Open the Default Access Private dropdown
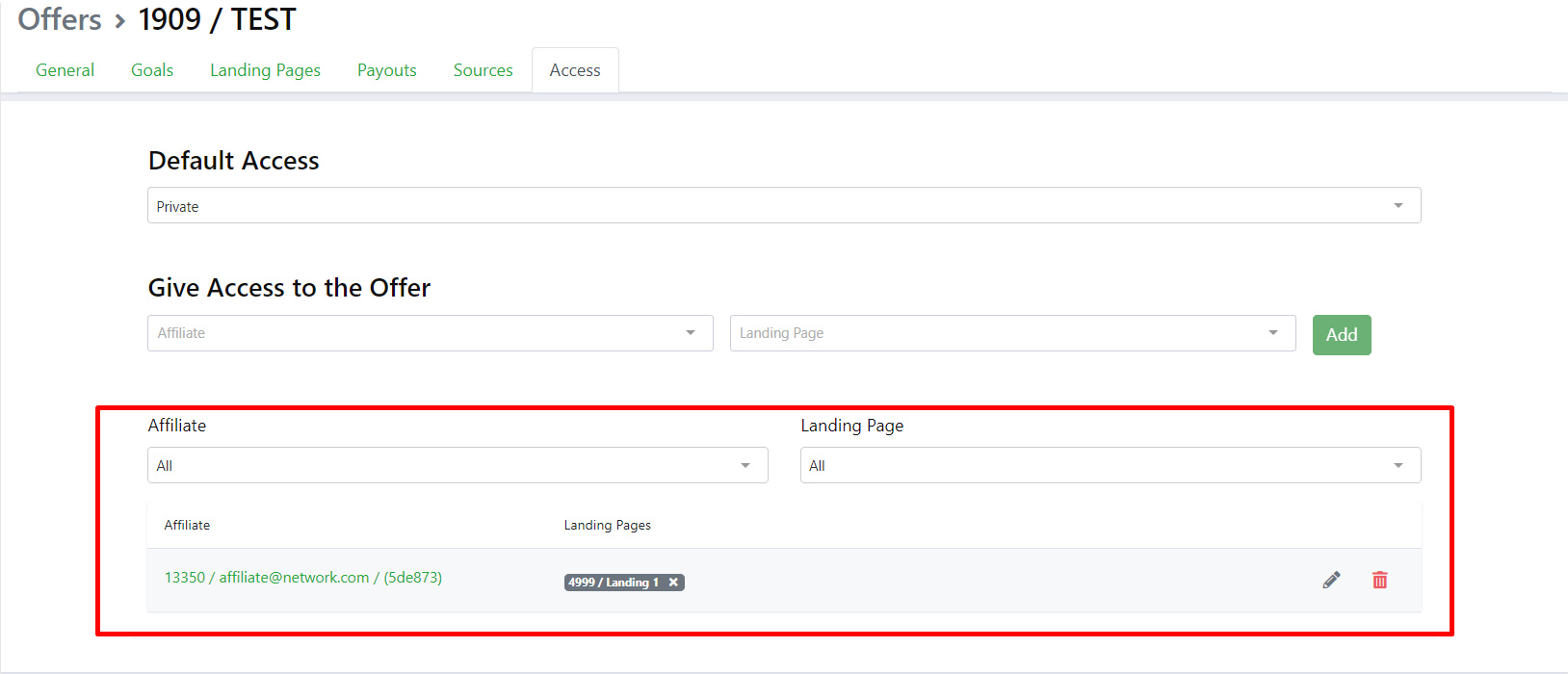Screen dimensions: 1568x674 point(783,206)
